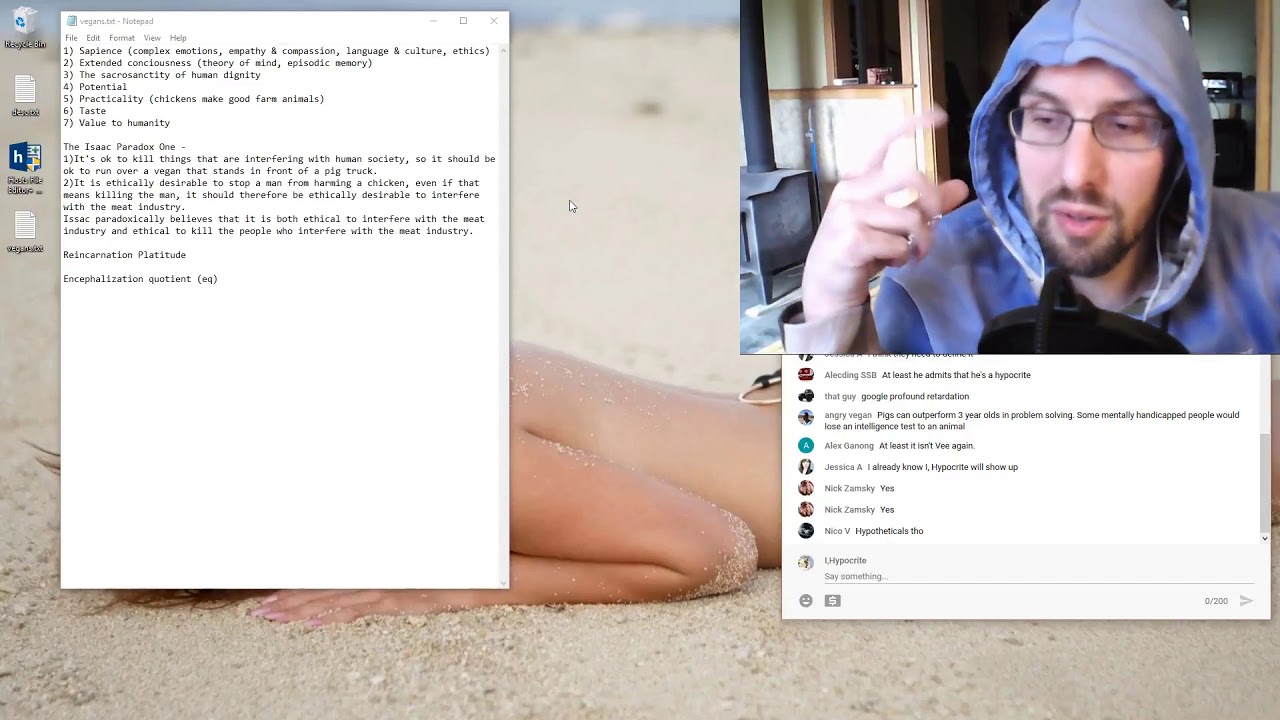Click that guy's chat avatar
Viewport: 1280px width, 720px height.
point(806,396)
